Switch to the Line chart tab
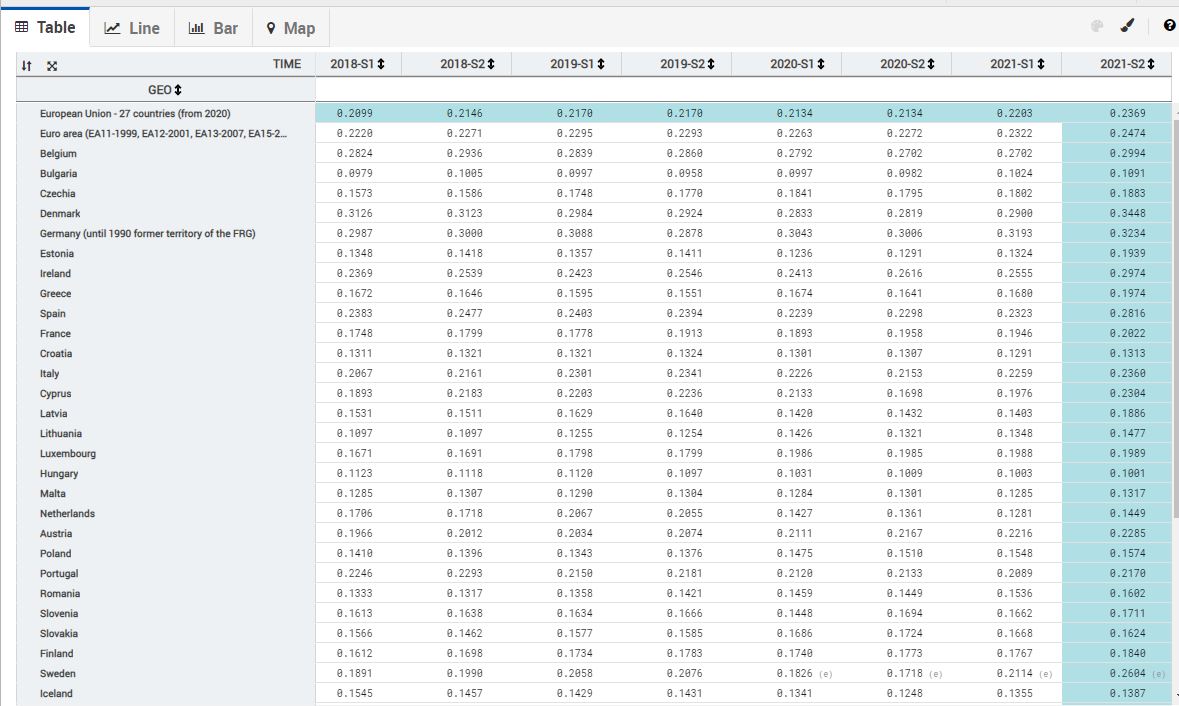Image resolution: width=1179 pixels, height=706 pixels. pos(132,28)
